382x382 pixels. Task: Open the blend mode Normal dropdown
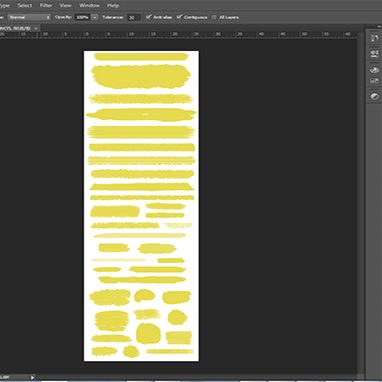[x=29, y=17]
